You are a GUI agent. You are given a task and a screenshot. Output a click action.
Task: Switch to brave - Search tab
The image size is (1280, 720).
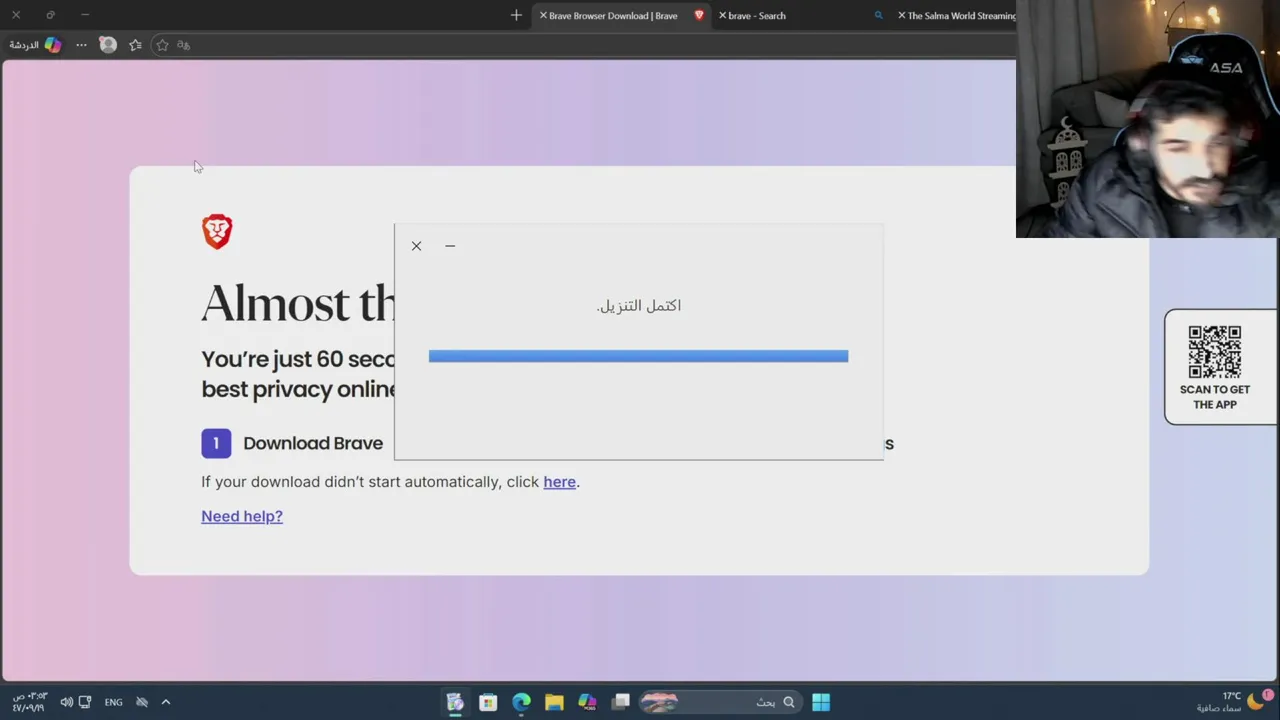800,15
